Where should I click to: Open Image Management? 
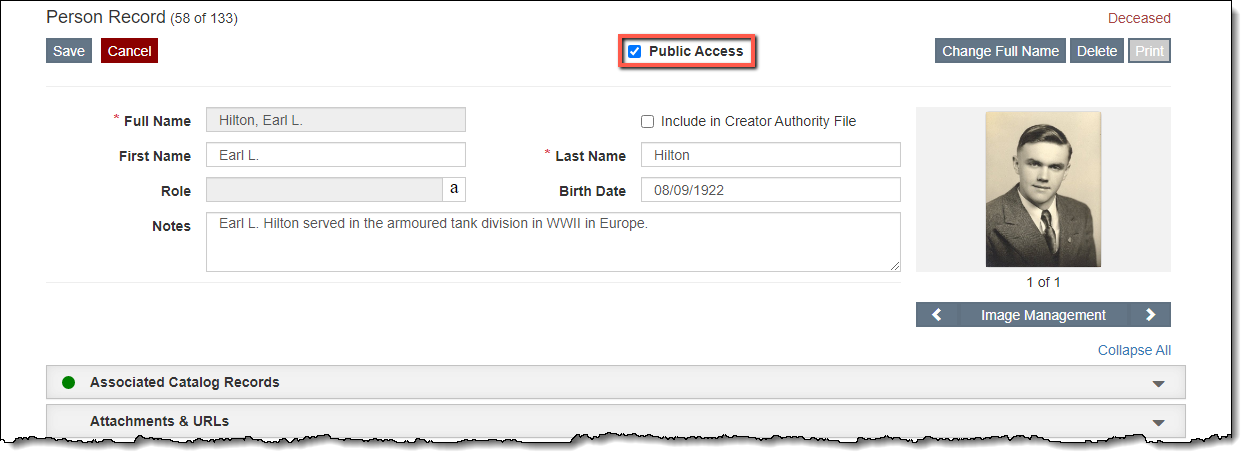[x=1043, y=315]
